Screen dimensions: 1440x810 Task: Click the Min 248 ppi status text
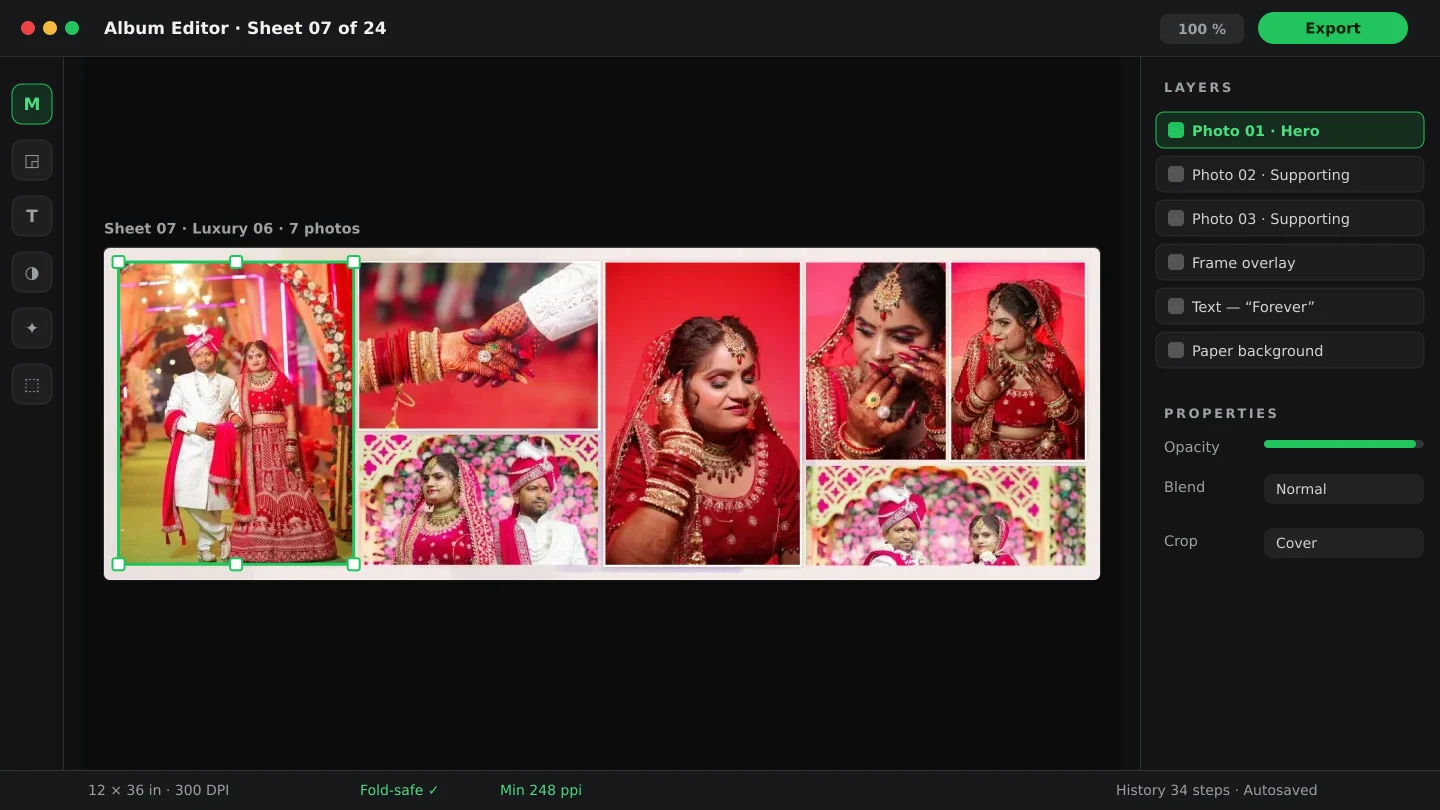click(x=541, y=790)
